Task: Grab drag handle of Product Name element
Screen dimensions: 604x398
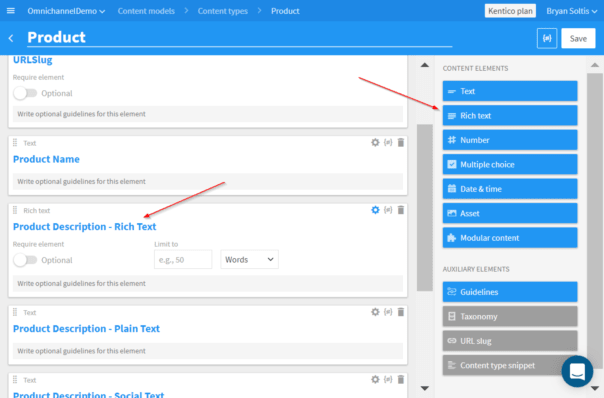Action: (15, 143)
